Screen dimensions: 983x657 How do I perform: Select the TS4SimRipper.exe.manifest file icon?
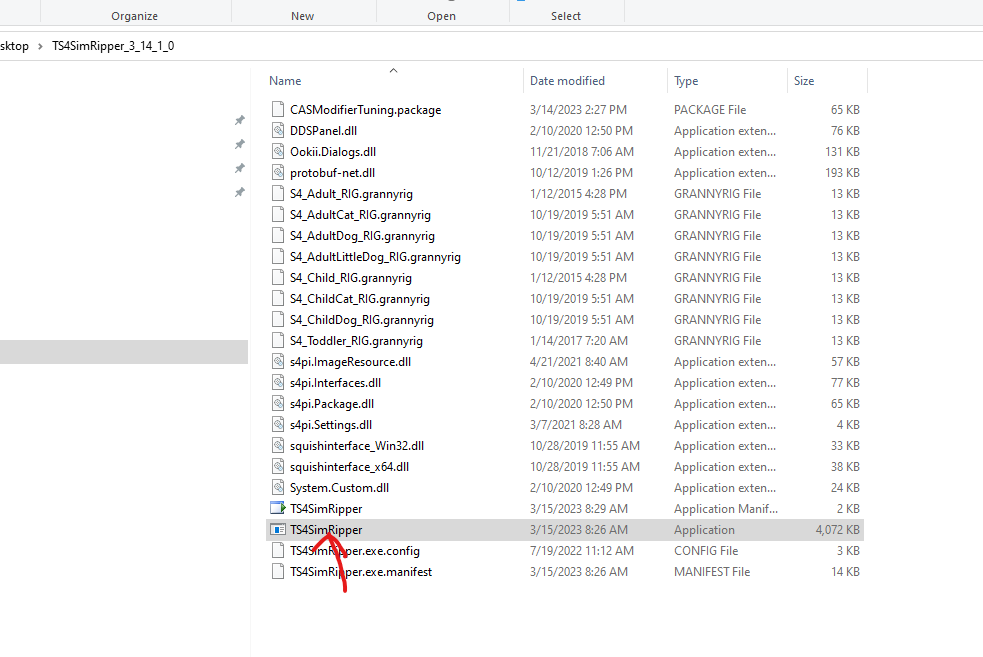pyautogui.click(x=277, y=571)
